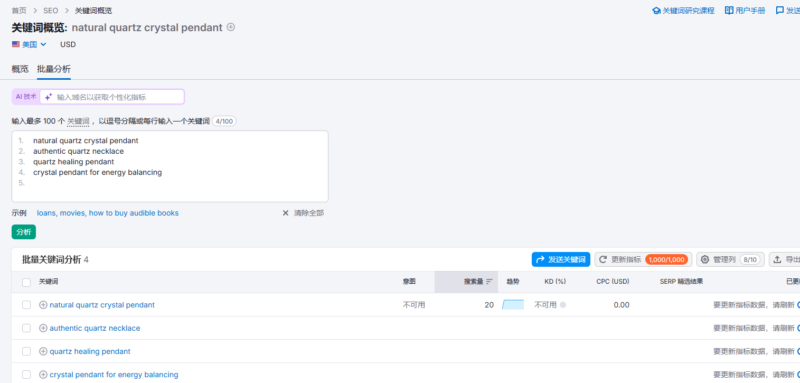Click the 意图 column header
The image size is (800, 383).
click(409, 282)
